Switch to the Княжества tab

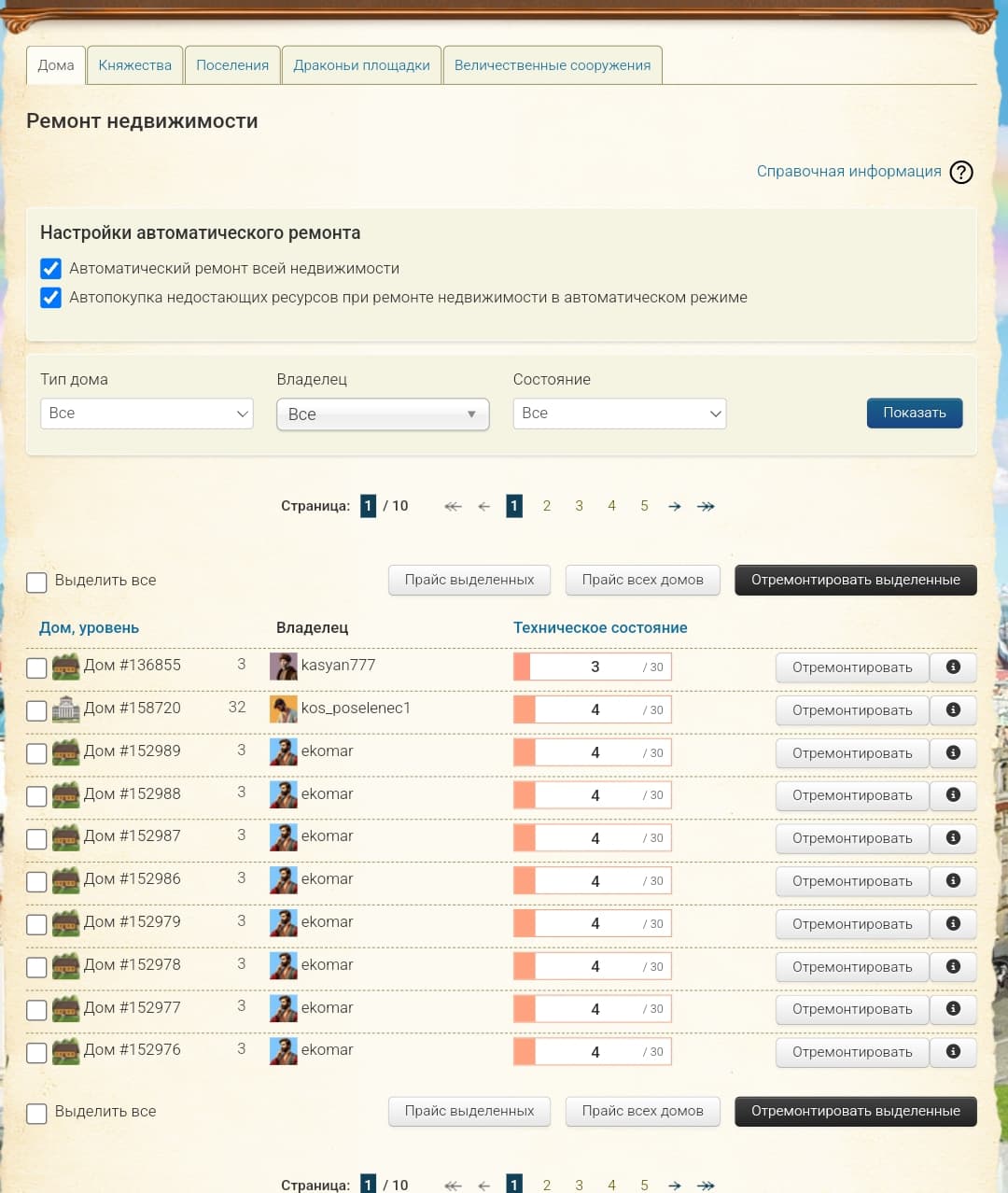pyautogui.click(x=135, y=65)
